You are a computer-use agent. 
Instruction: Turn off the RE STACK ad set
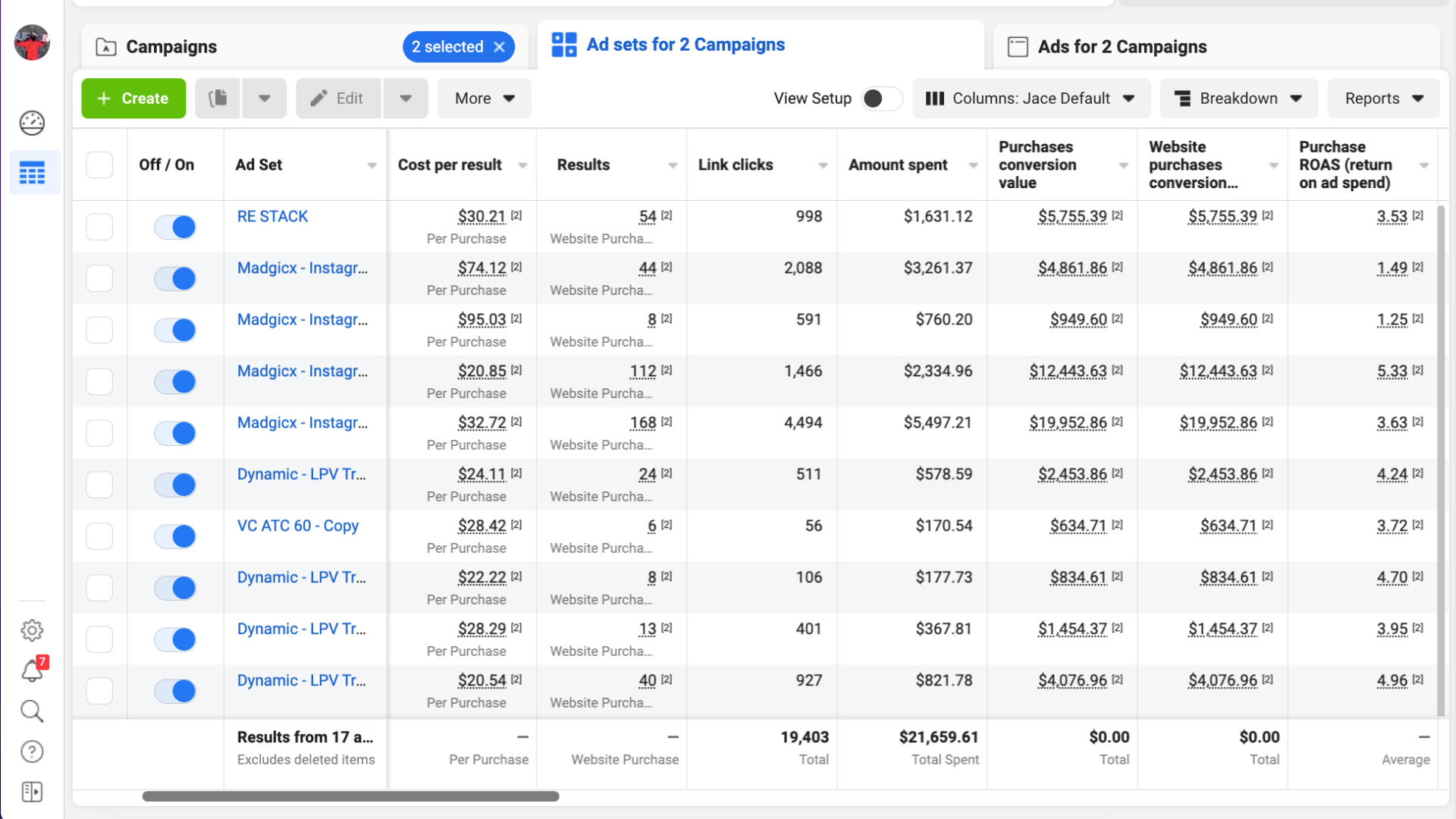point(175,227)
